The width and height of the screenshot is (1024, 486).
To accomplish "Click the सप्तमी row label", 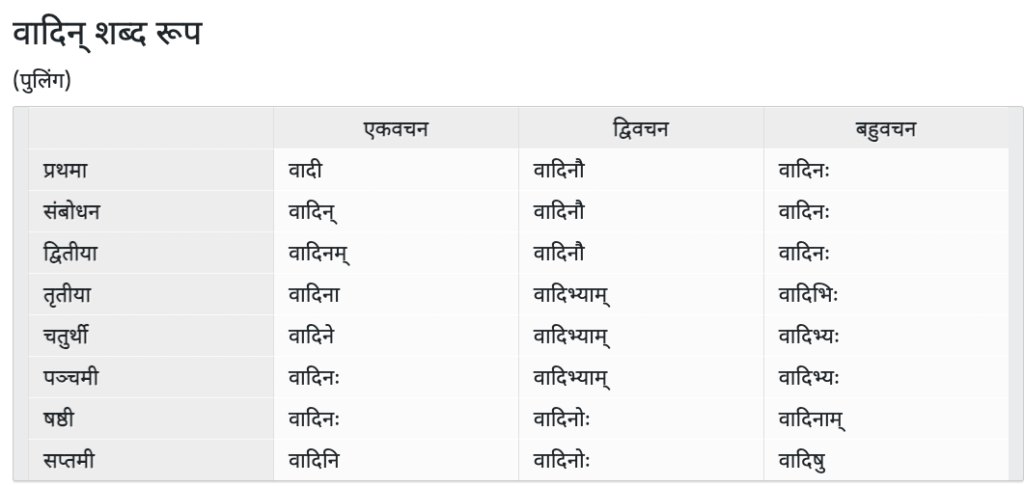I will (x=68, y=461).
